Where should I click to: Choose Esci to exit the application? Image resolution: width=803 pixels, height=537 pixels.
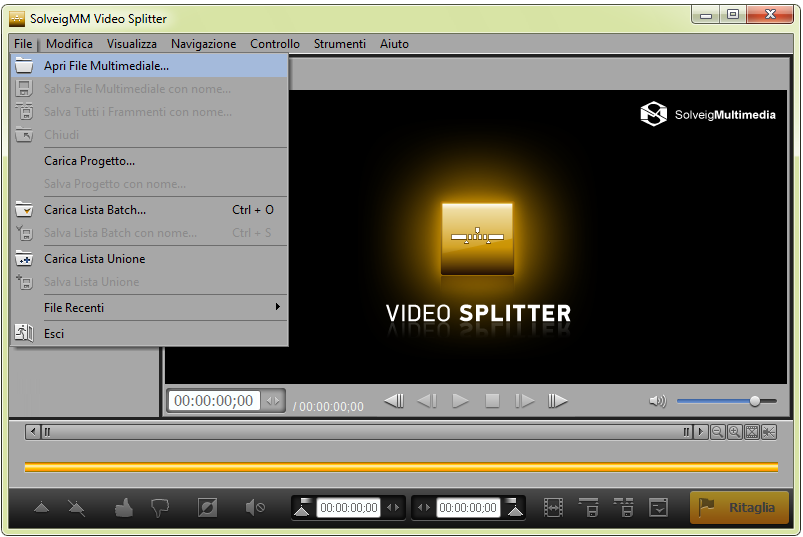(149, 334)
